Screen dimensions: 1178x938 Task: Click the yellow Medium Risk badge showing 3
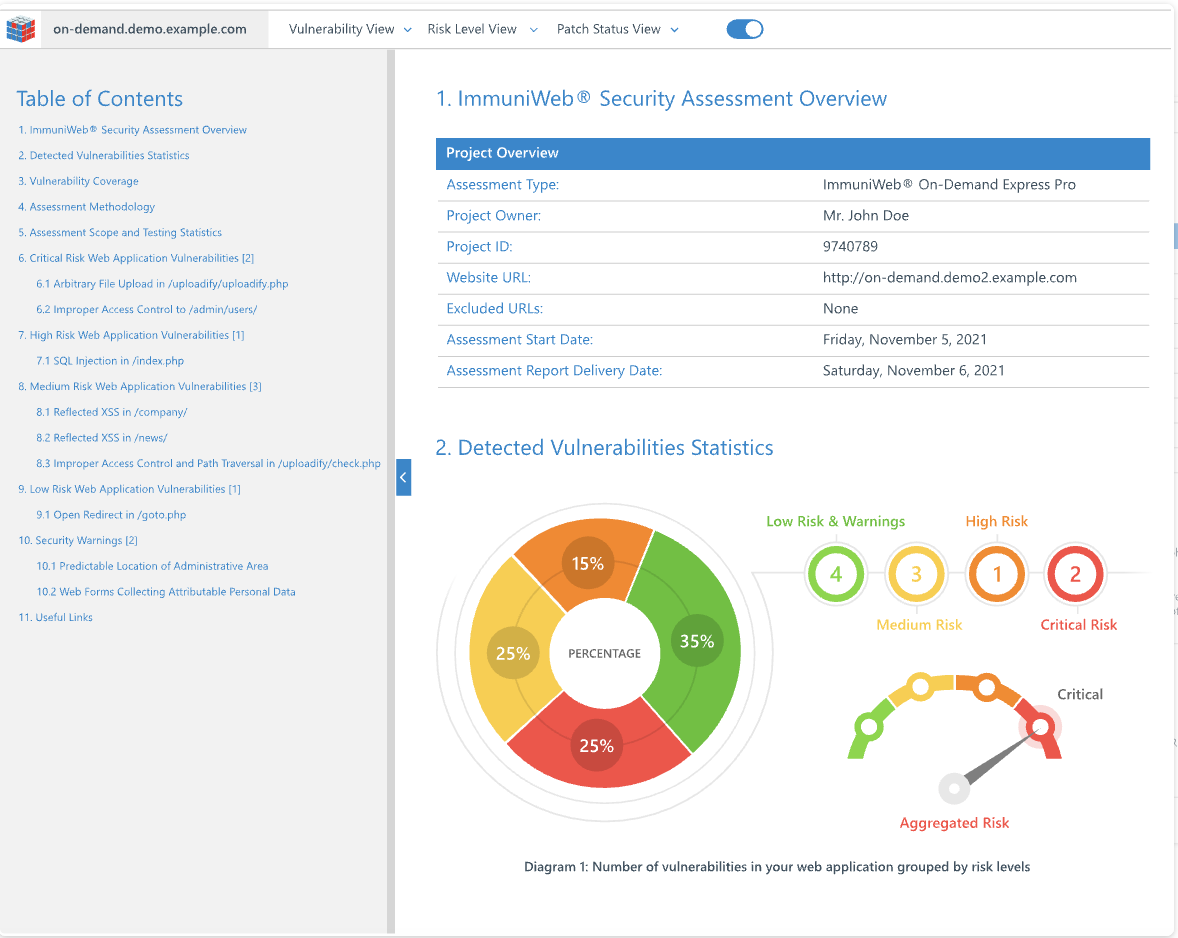tap(916, 574)
